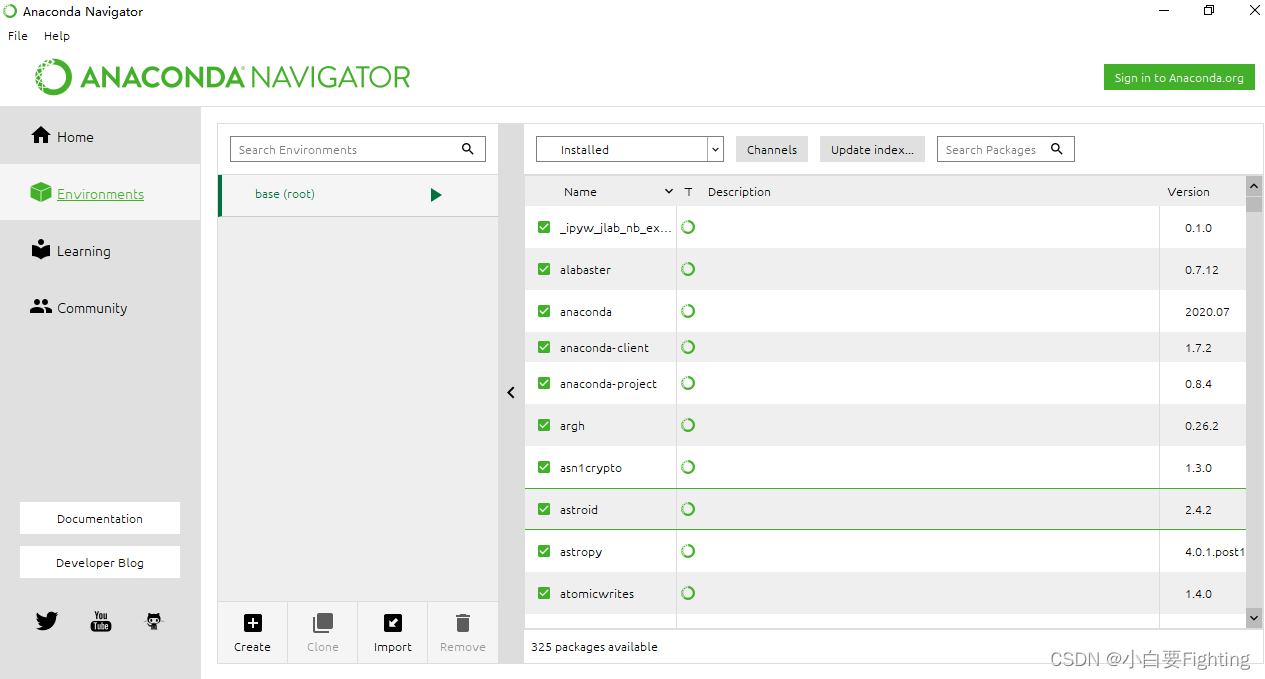Open the Developer Blog button
Viewport: 1265px width, 679px height.
[100, 562]
